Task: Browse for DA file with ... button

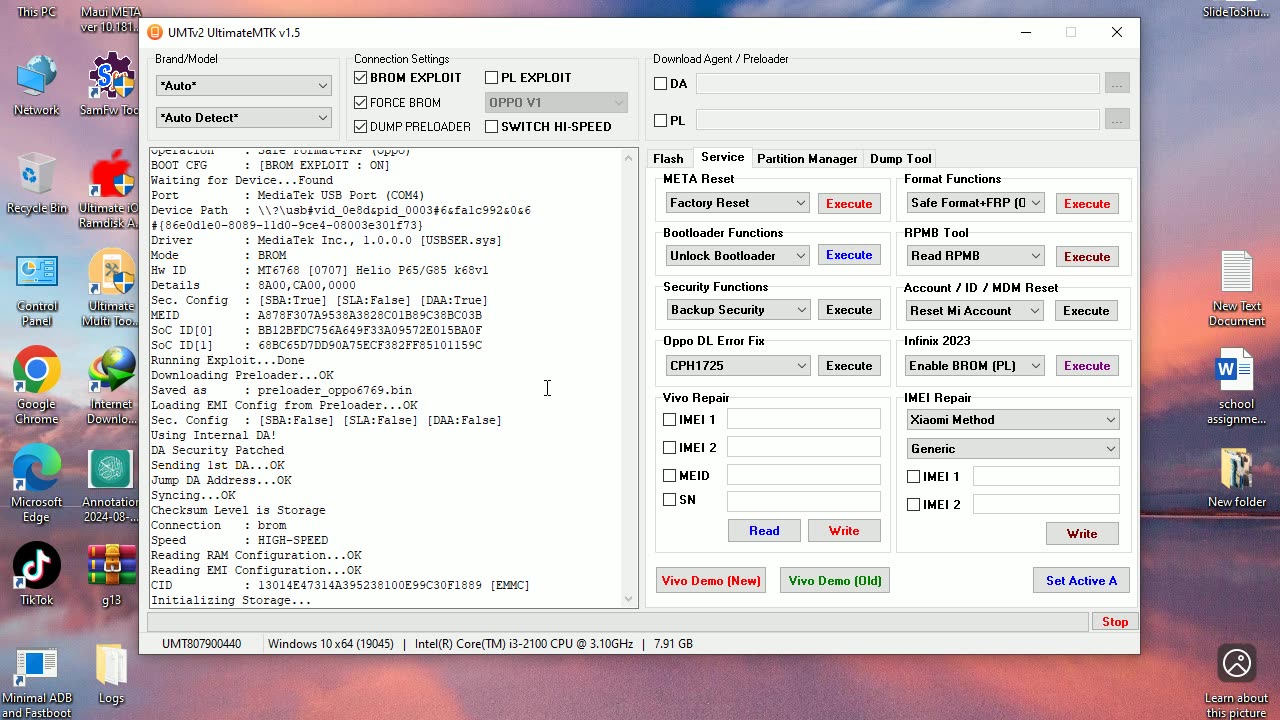Action: click(x=1117, y=84)
